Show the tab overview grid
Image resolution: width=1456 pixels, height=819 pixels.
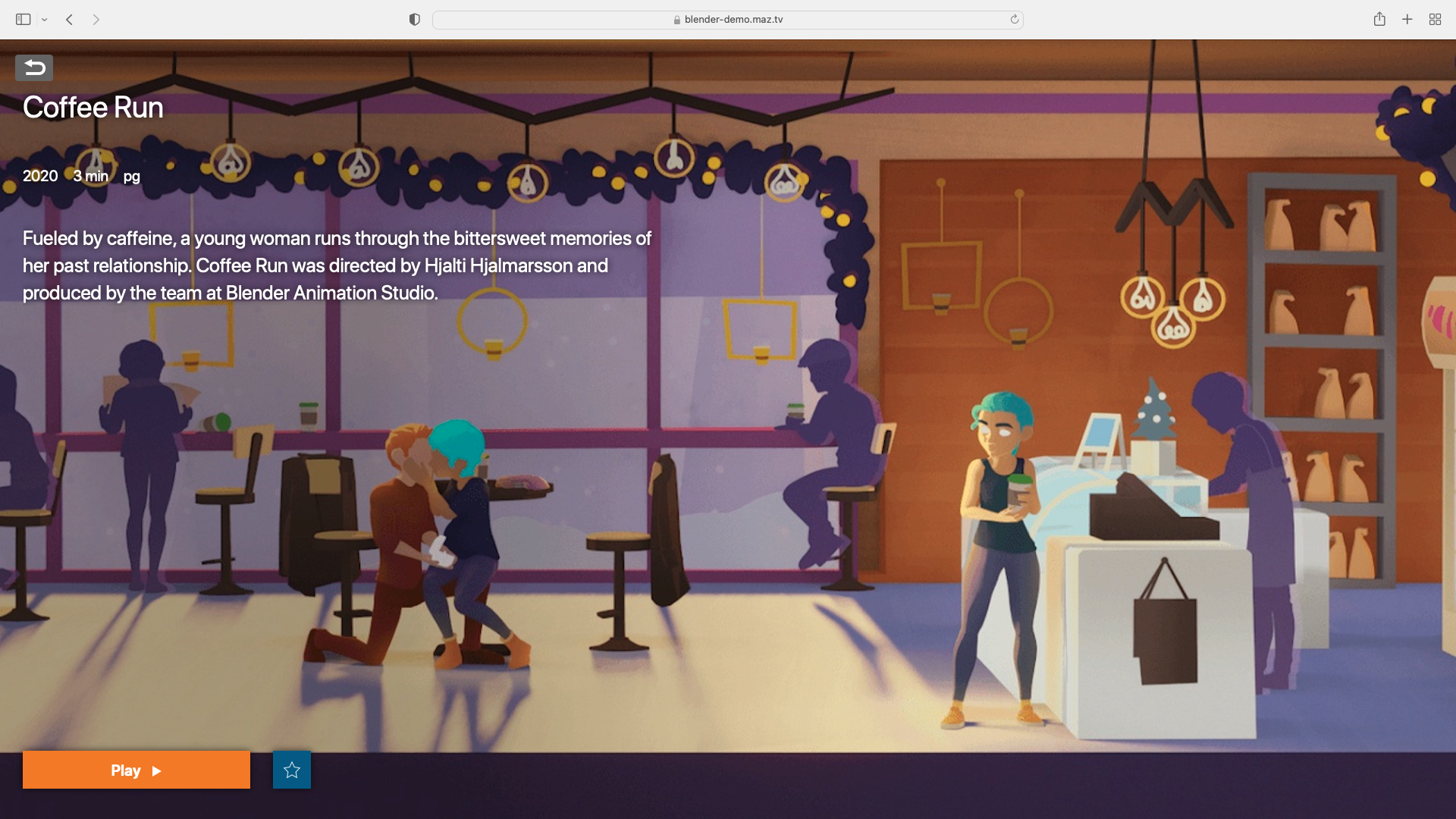[1435, 20]
